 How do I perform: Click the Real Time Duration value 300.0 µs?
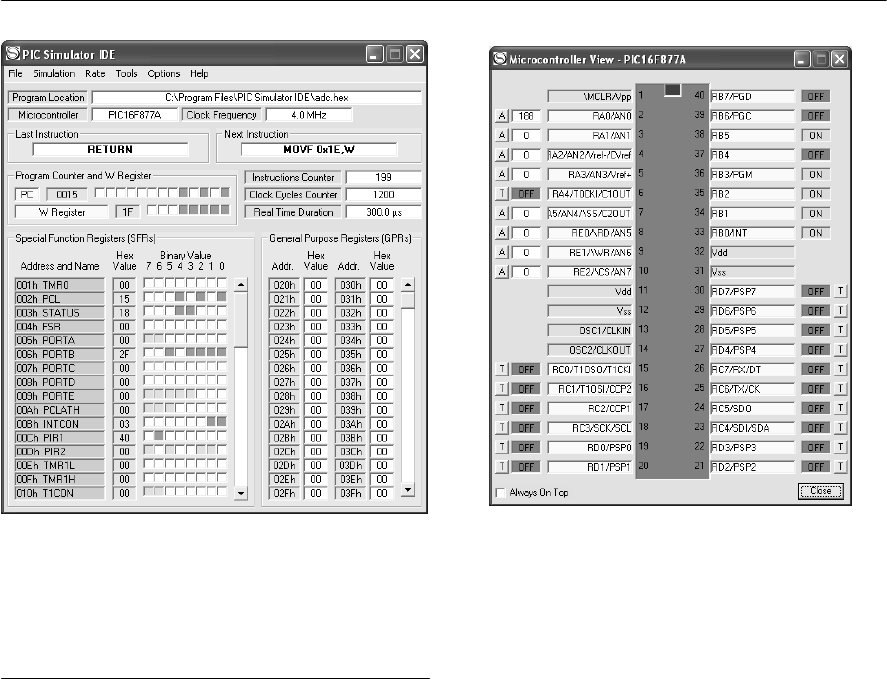click(384, 212)
